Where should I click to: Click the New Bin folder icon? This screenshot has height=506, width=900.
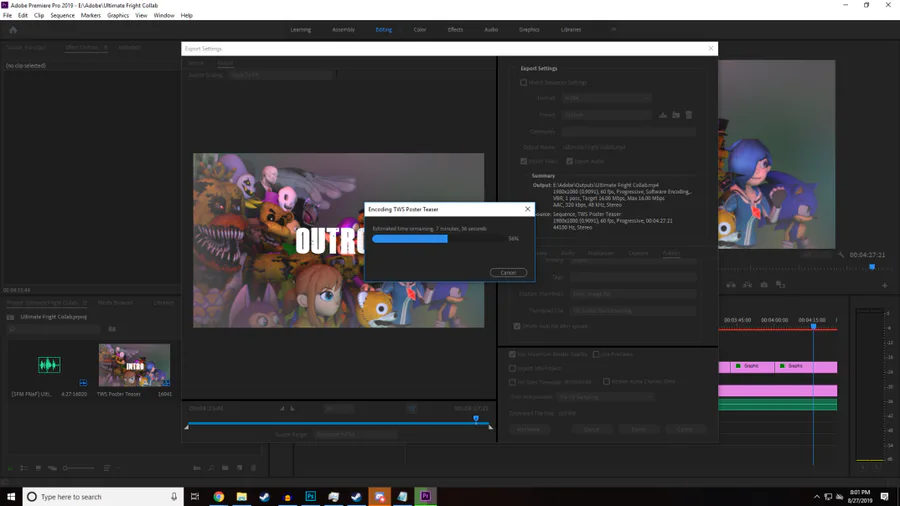click(225, 468)
